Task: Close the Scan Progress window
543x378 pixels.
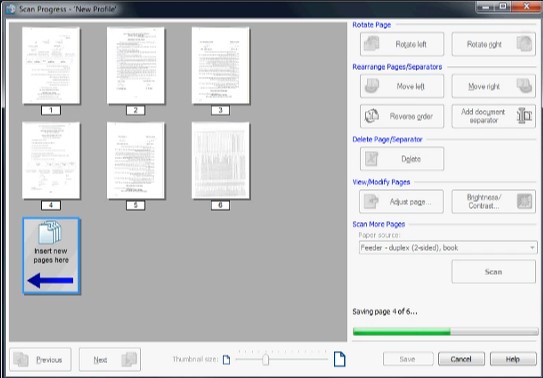Action: tap(526, 7)
